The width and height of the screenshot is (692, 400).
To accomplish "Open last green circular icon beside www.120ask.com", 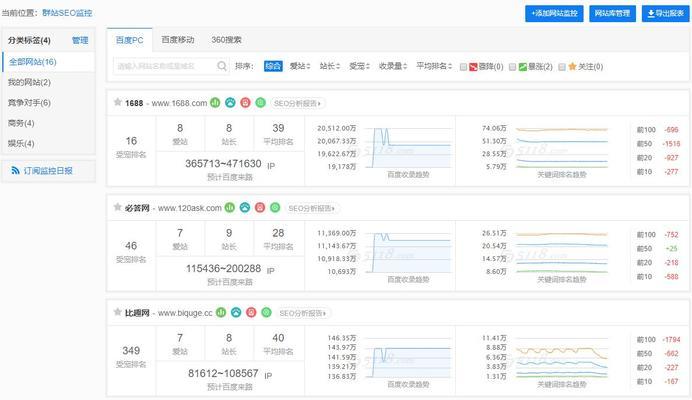I will click(275, 207).
